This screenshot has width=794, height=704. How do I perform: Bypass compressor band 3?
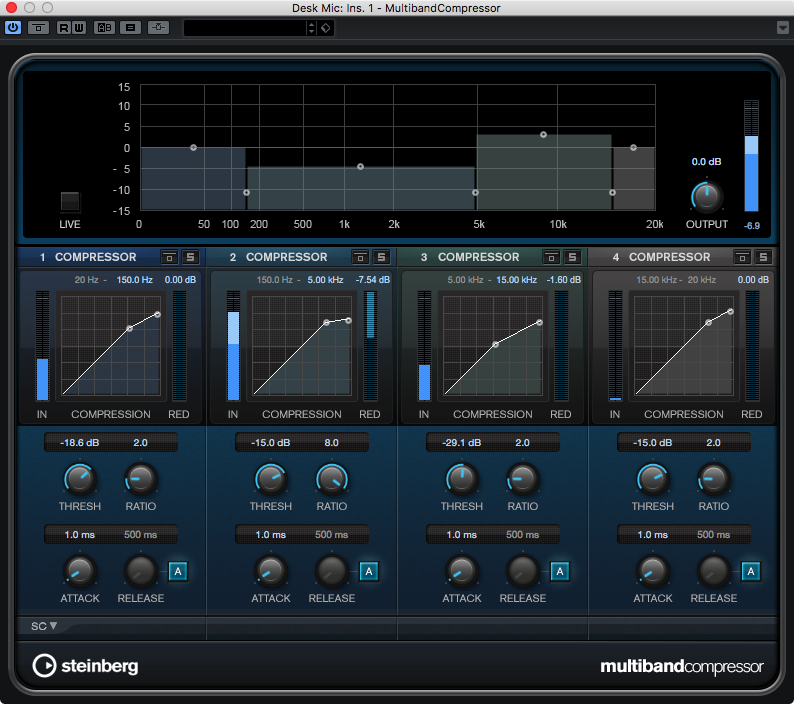(x=551, y=257)
